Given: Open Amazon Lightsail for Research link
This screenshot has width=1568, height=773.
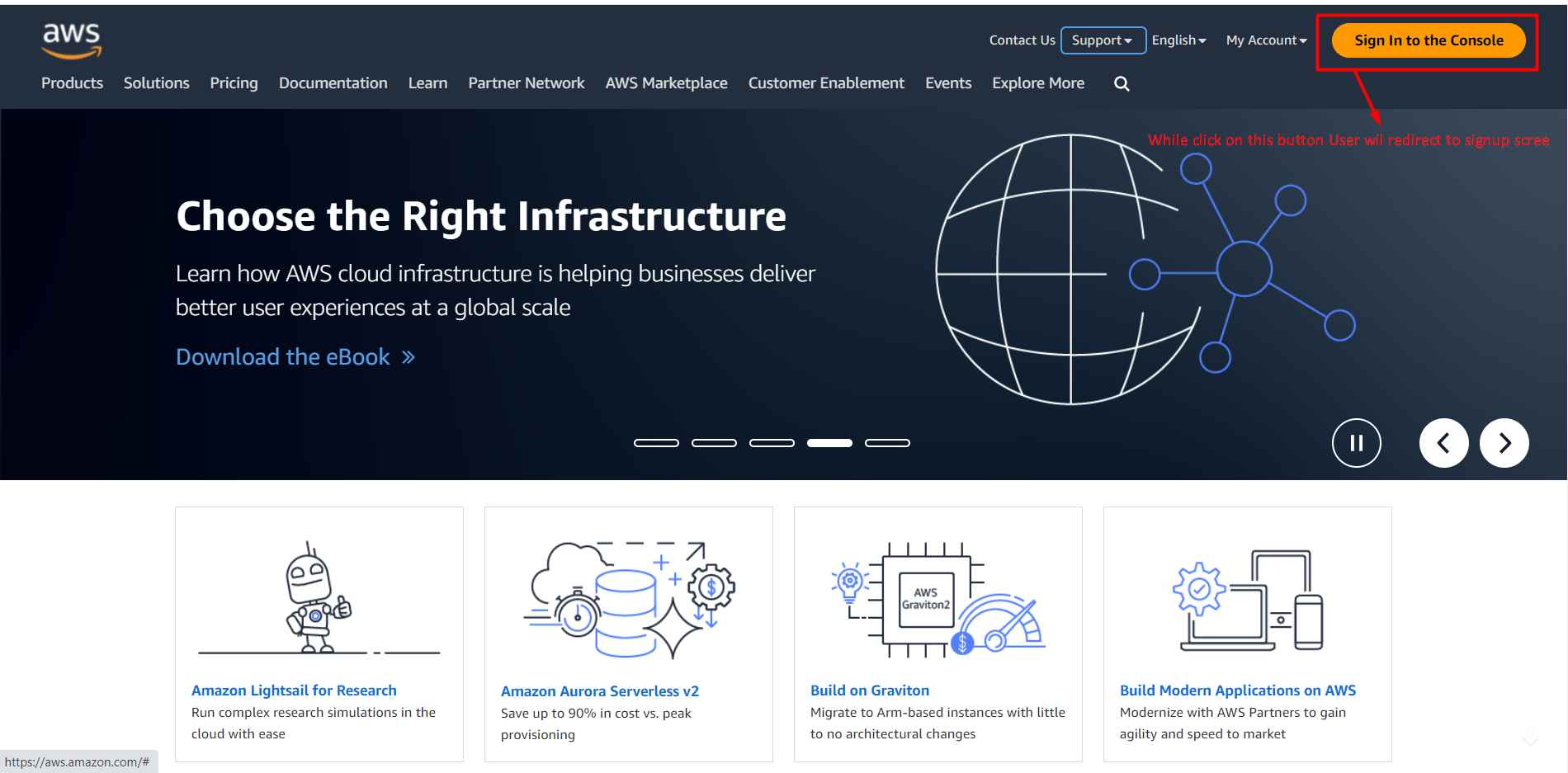Looking at the screenshot, I should tap(294, 691).
